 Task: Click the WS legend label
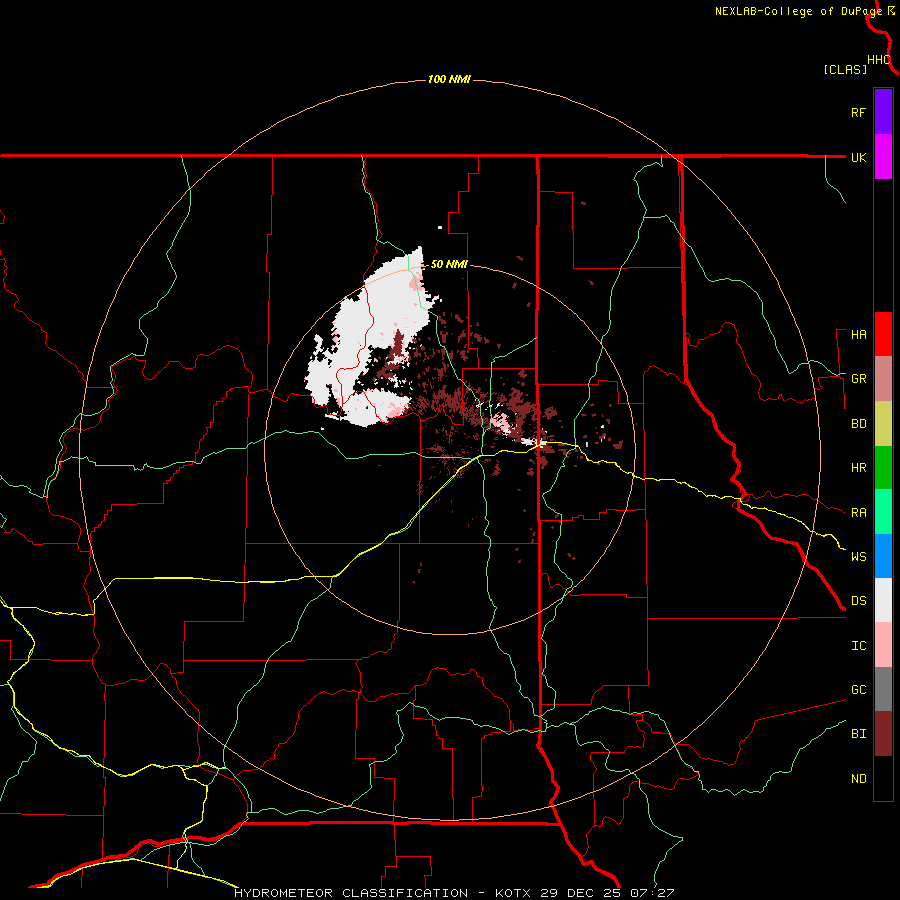858,557
